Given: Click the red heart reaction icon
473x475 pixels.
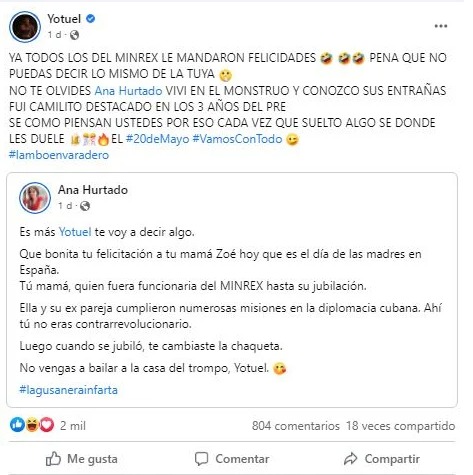Looking at the screenshot, I should (47, 425).
